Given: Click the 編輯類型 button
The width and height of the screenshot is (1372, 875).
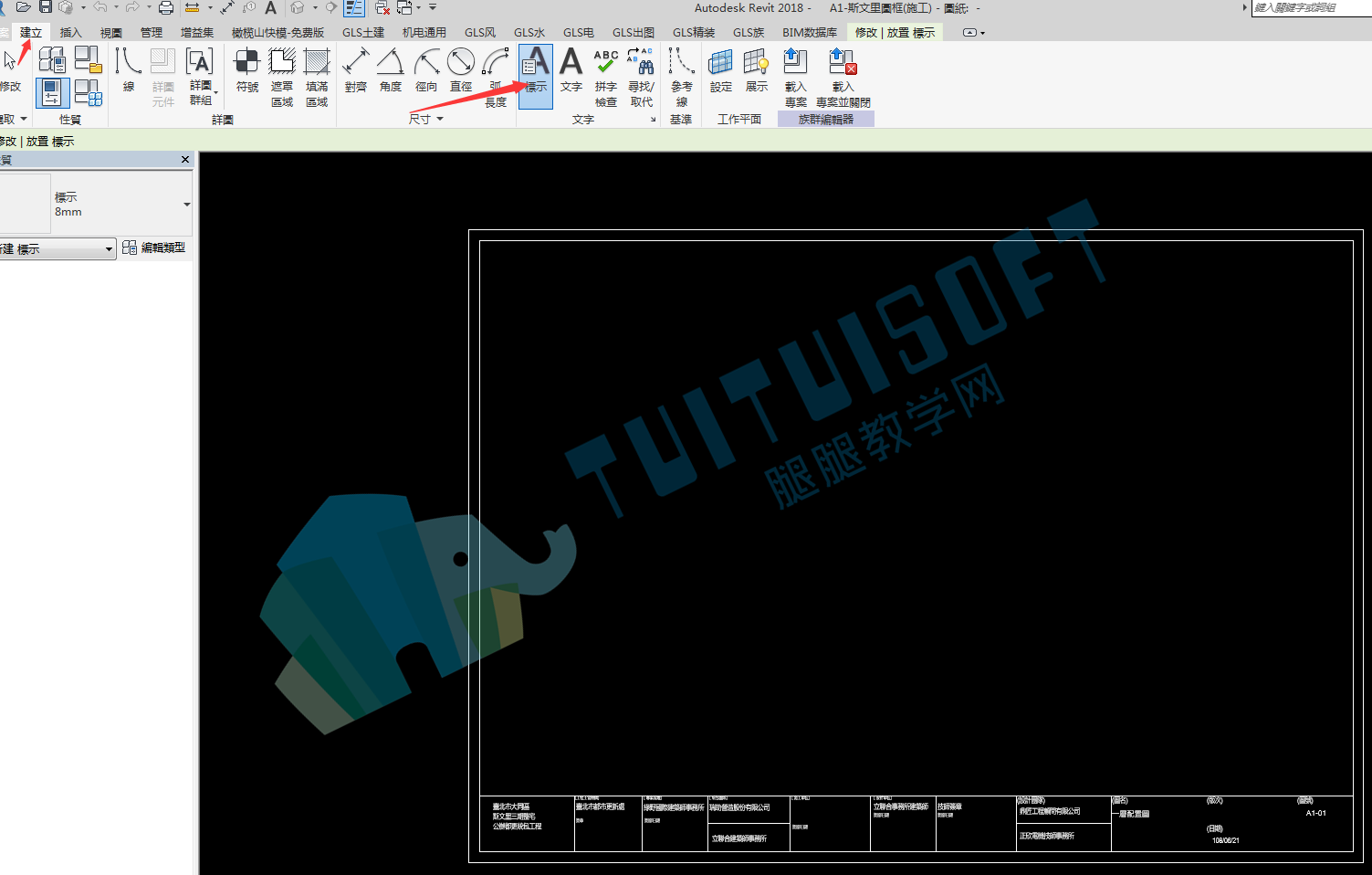Looking at the screenshot, I should click(x=154, y=248).
